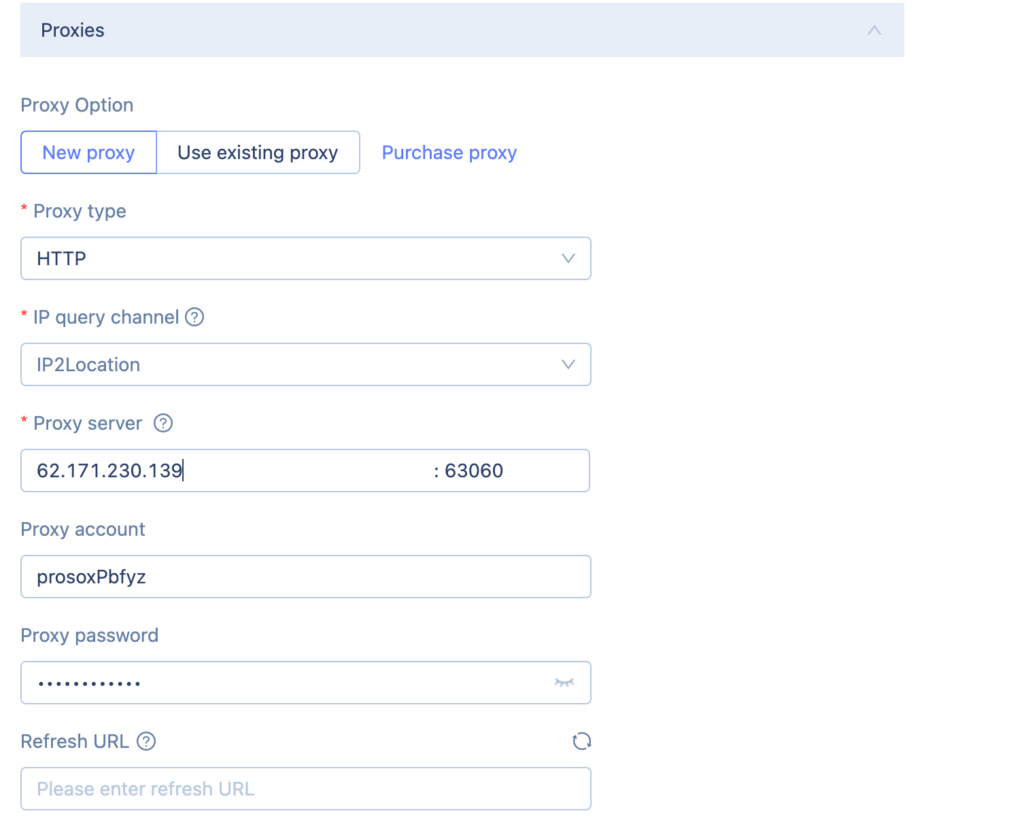Open the IP query channel dropdown
The width and height of the screenshot is (1024, 822).
click(x=305, y=364)
